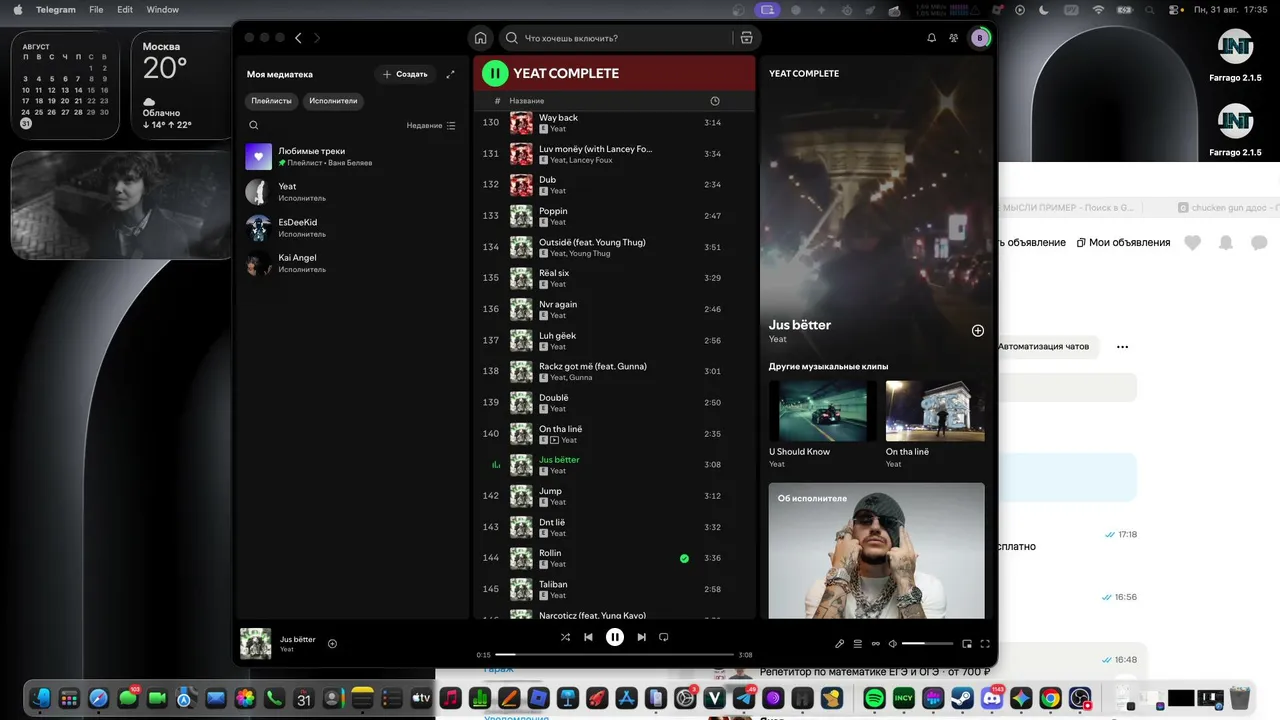This screenshot has height=720, width=1280.
Task: Skip to the previous track
Action: click(588, 637)
